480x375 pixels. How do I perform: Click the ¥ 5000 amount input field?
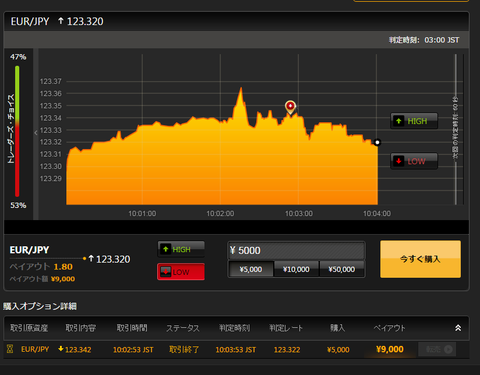click(296, 250)
